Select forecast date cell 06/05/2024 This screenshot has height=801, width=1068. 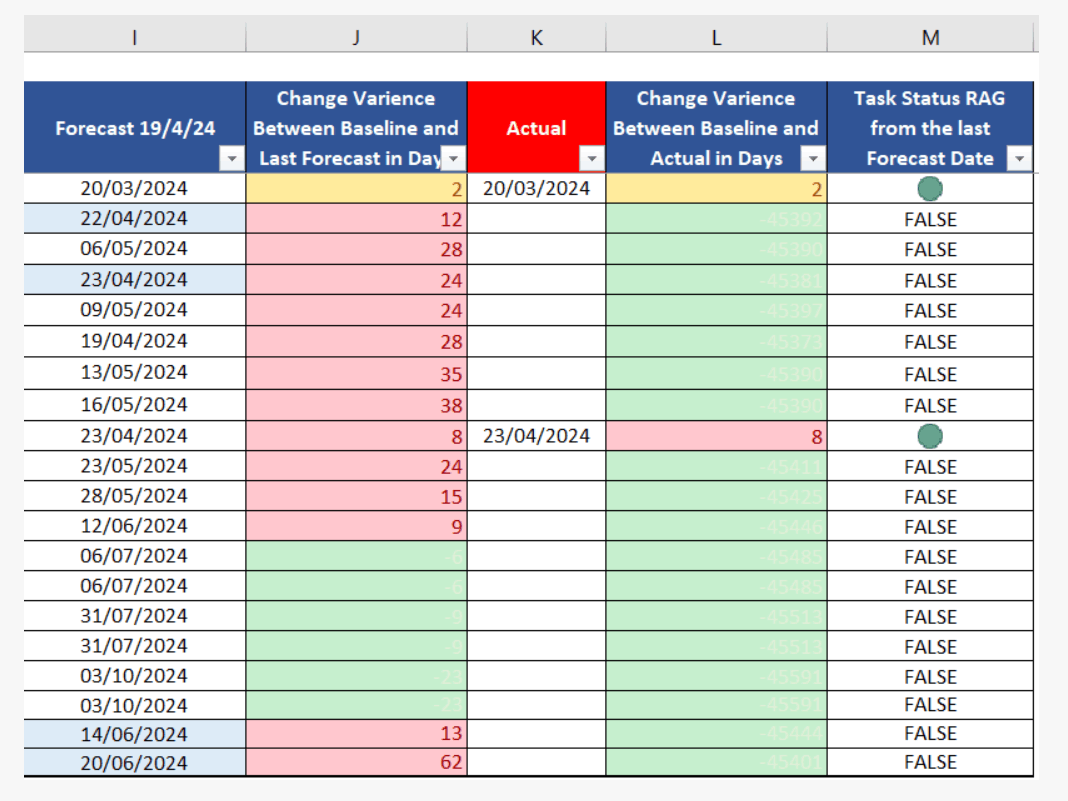(x=135, y=249)
